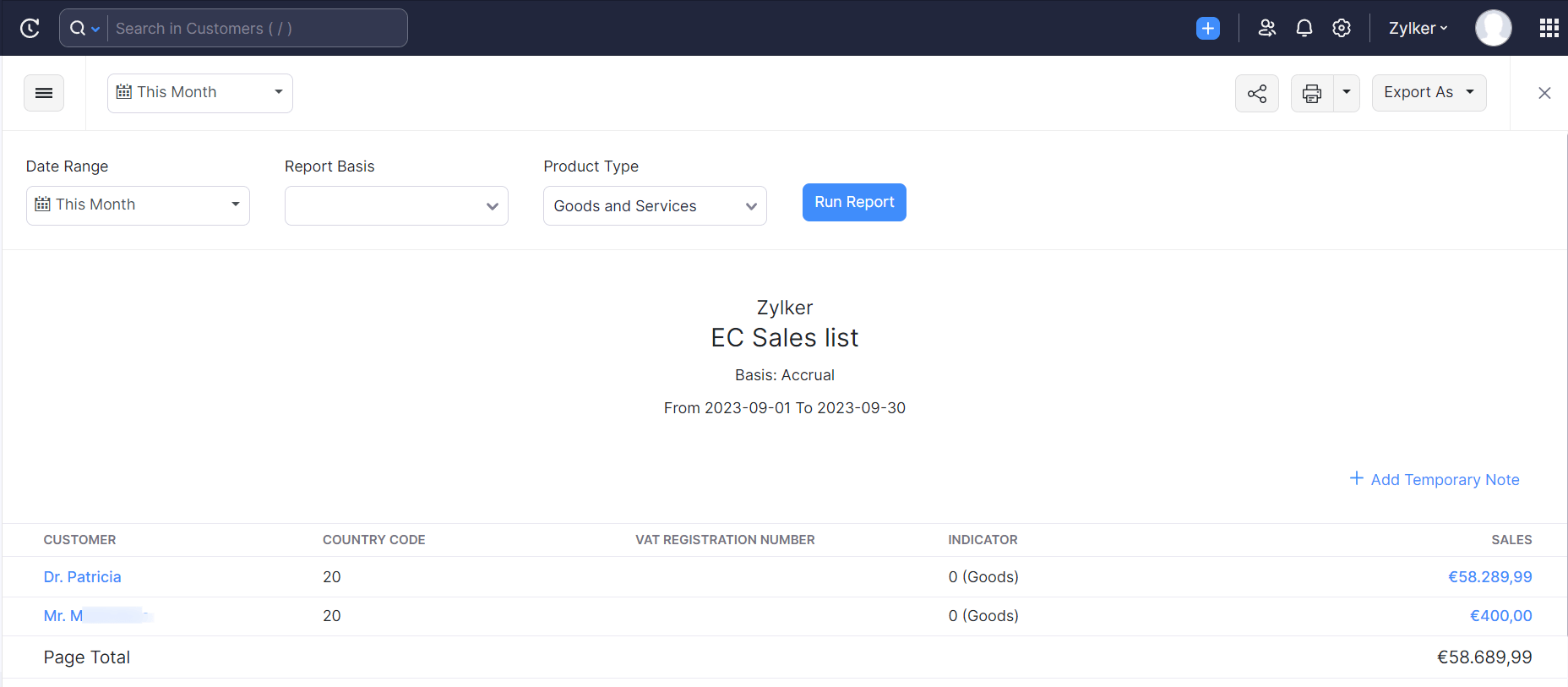
Task: Toggle the hamburger sidebar menu
Action: 44,93
